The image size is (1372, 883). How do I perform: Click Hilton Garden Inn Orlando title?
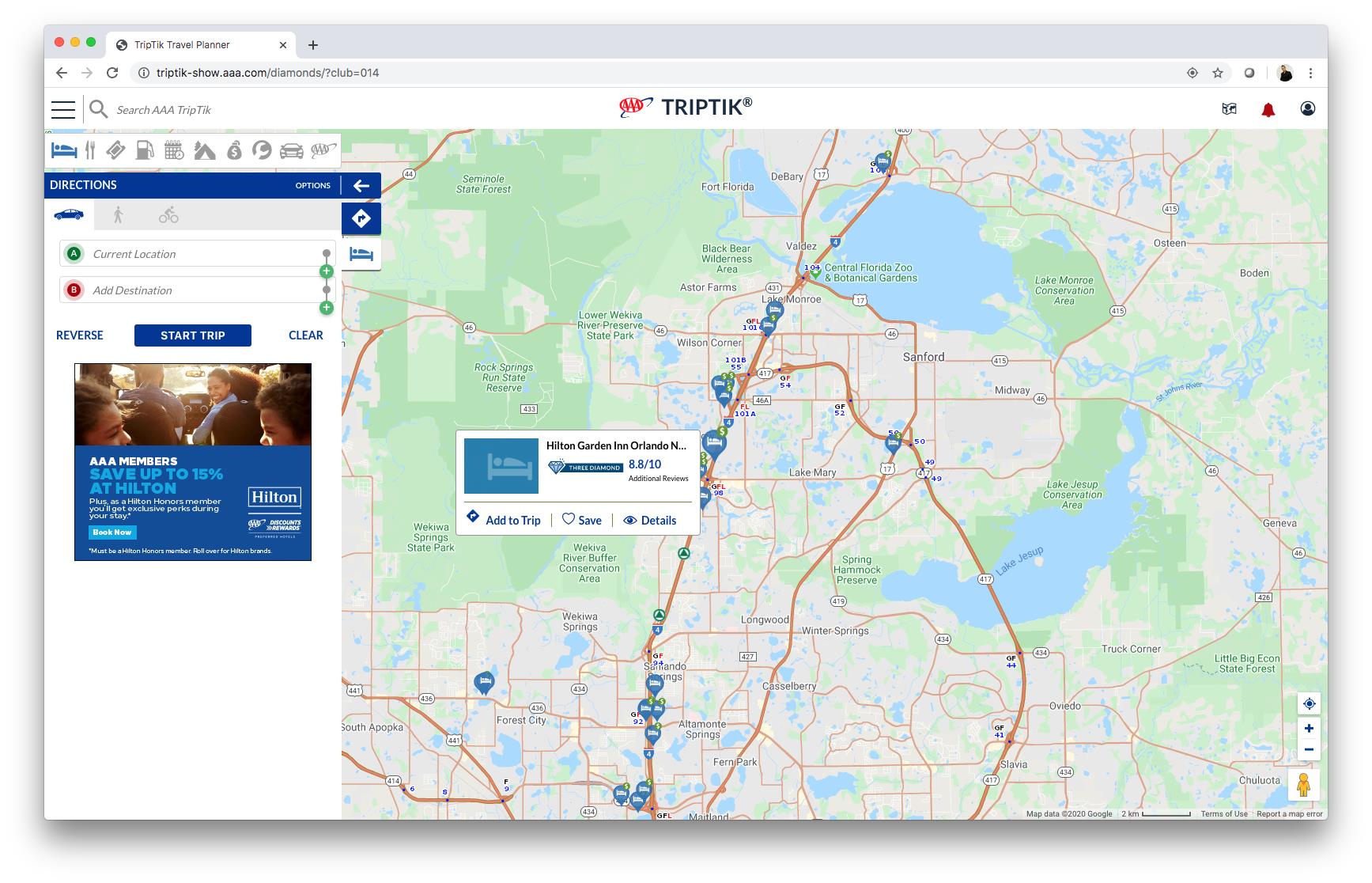[617, 445]
